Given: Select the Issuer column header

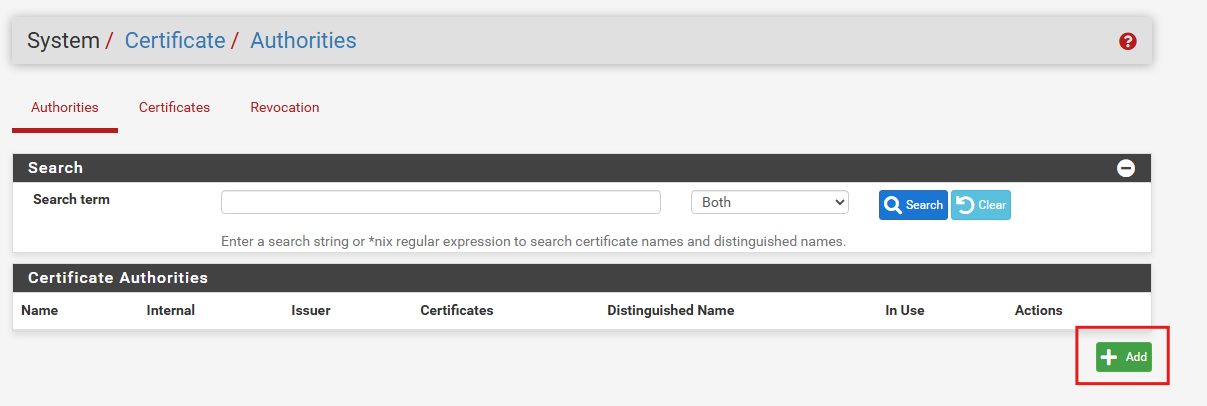Looking at the screenshot, I should (x=311, y=311).
